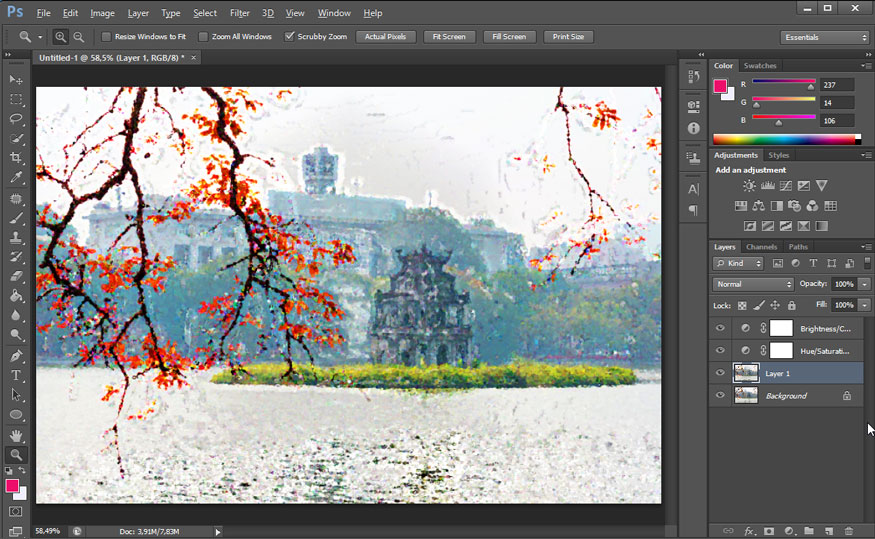This screenshot has height=539, width=875.
Task: Switch to the Channels tab
Action: [761, 246]
